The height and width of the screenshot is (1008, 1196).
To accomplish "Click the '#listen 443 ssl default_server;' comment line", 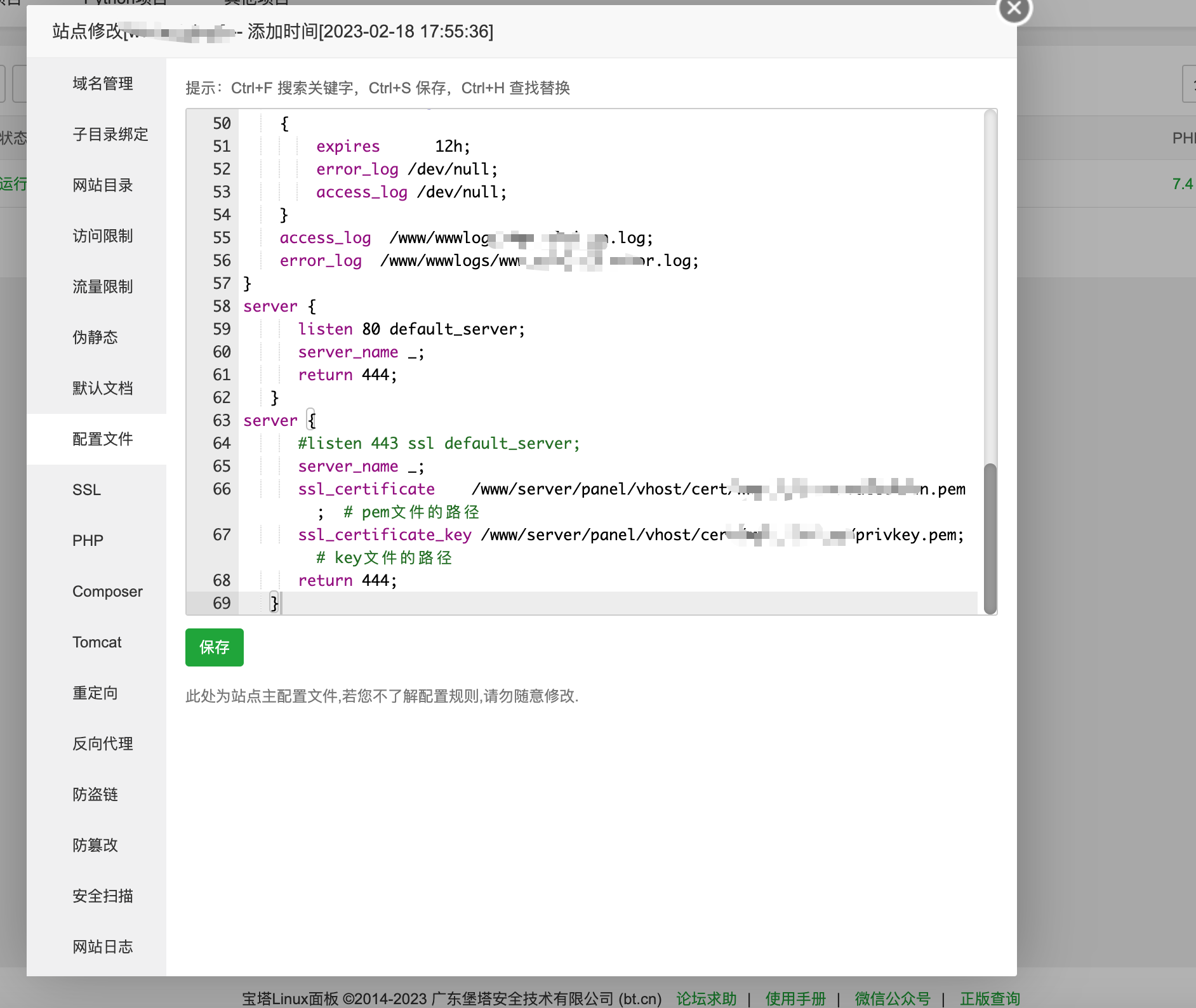I will click(x=439, y=443).
